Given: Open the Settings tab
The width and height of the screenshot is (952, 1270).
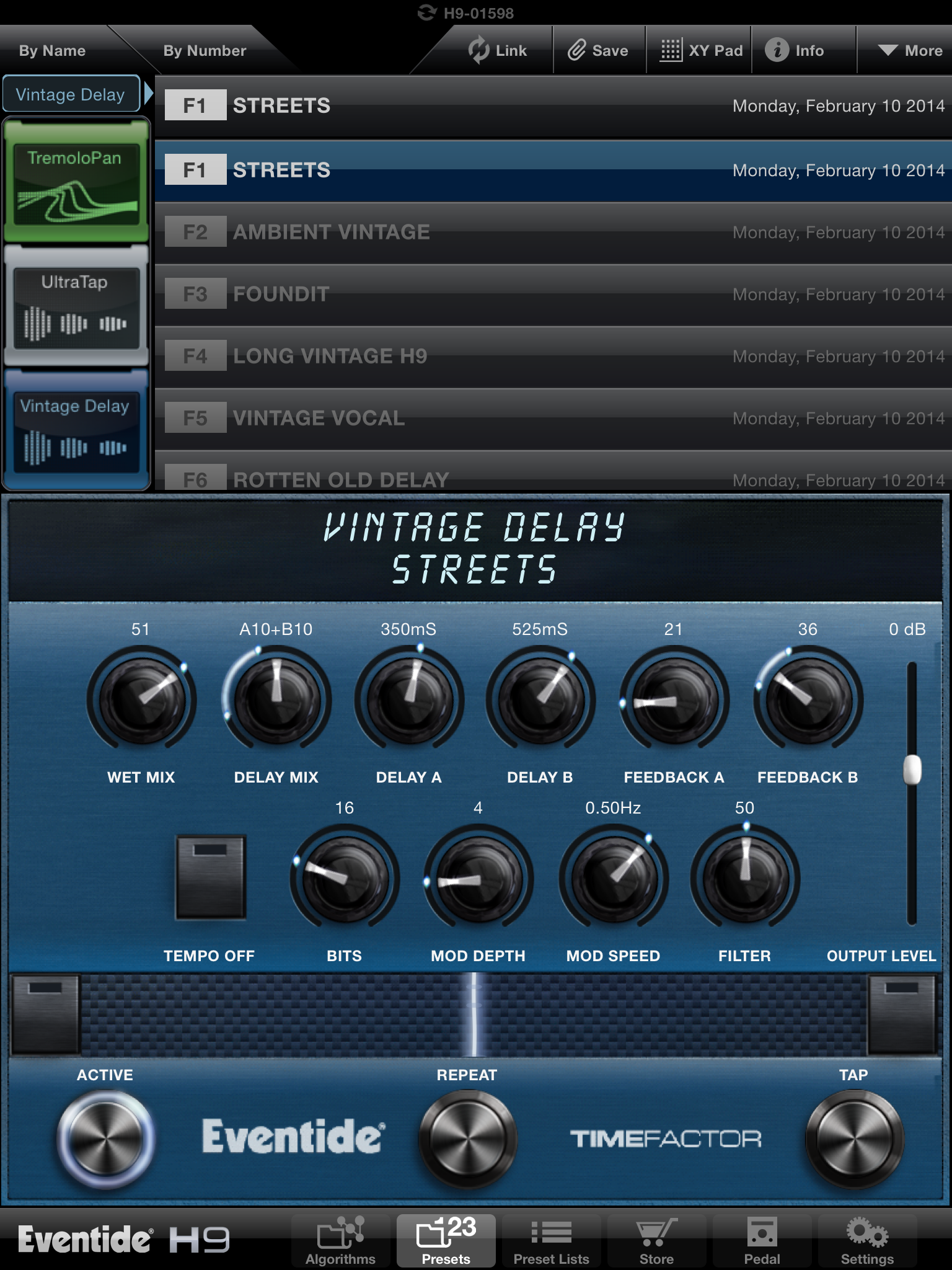Looking at the screenshot, I should tap(867, 1240).
